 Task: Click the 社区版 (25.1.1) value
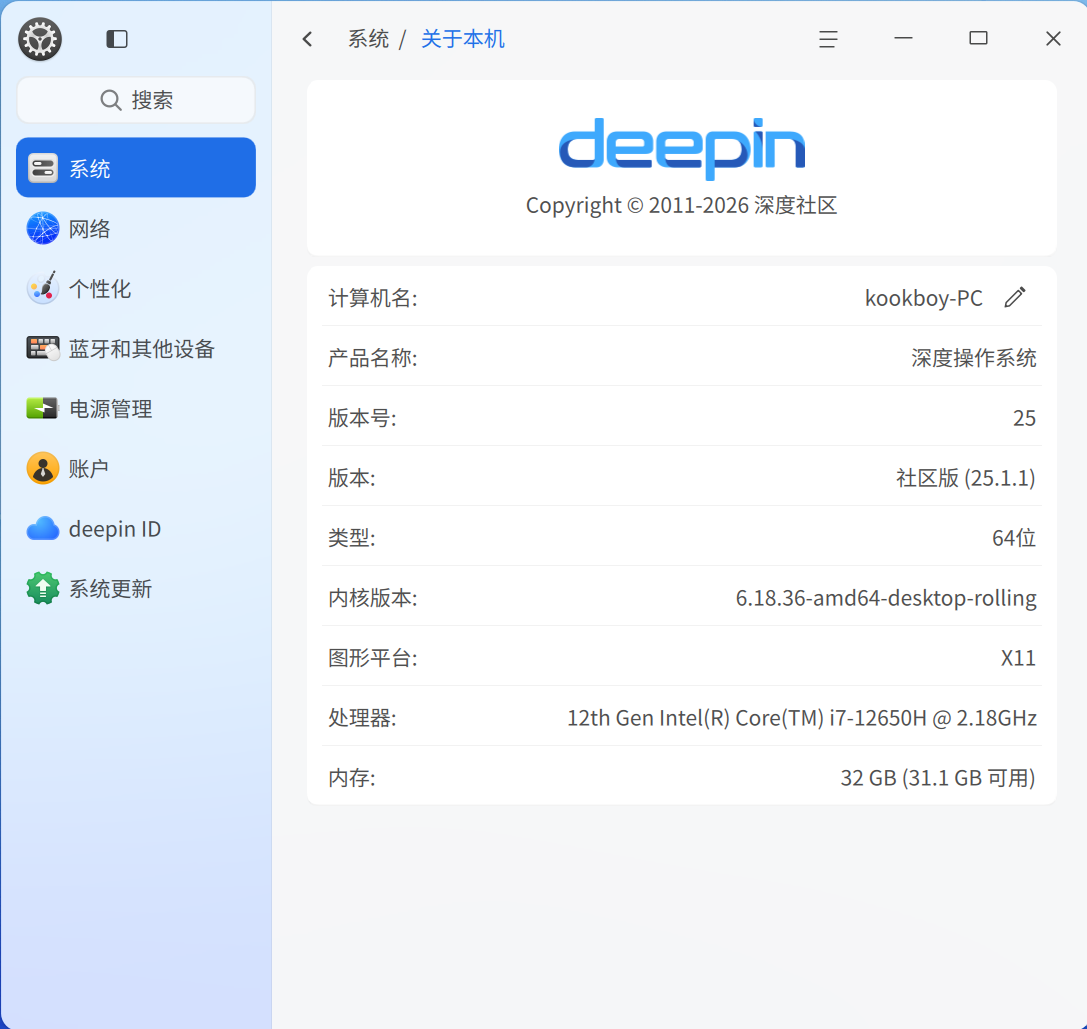pyautogui.click(x=965, y=478)
